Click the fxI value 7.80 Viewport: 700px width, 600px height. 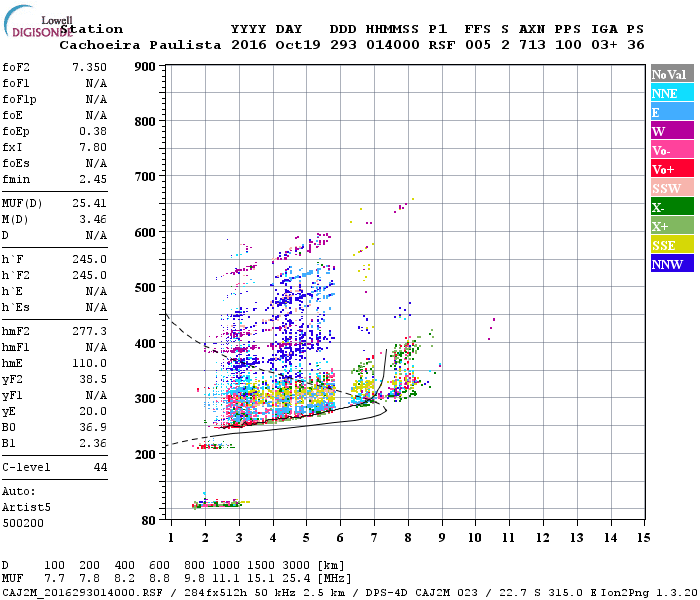coord(93,147)
